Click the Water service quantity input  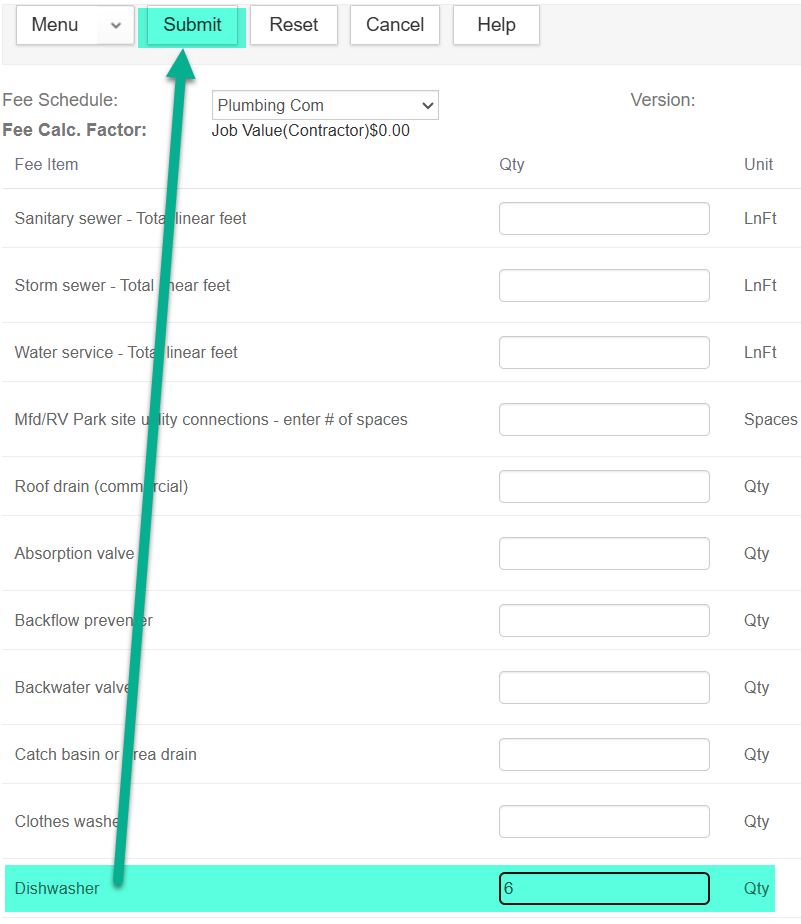coord(604,352)
